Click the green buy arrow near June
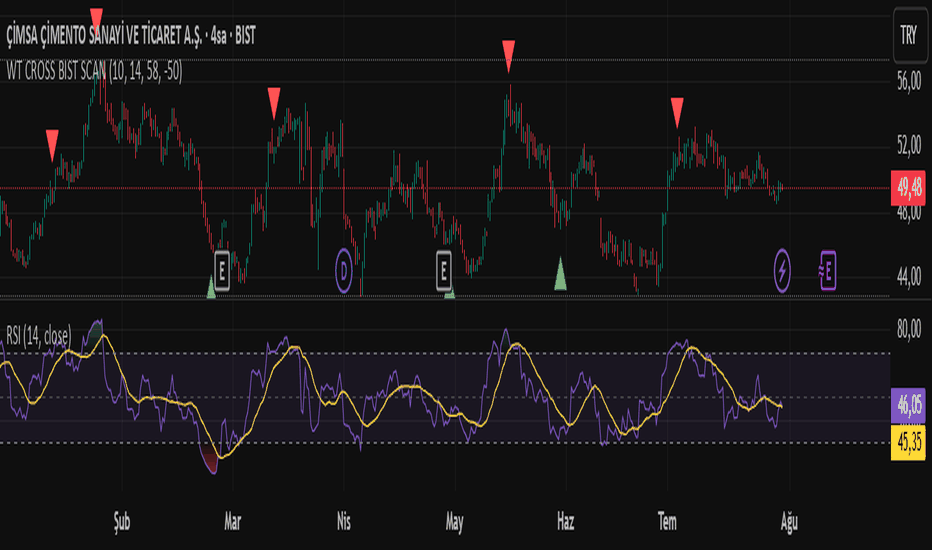The width and height of the screenshot is (932, 550). [560, 274]
